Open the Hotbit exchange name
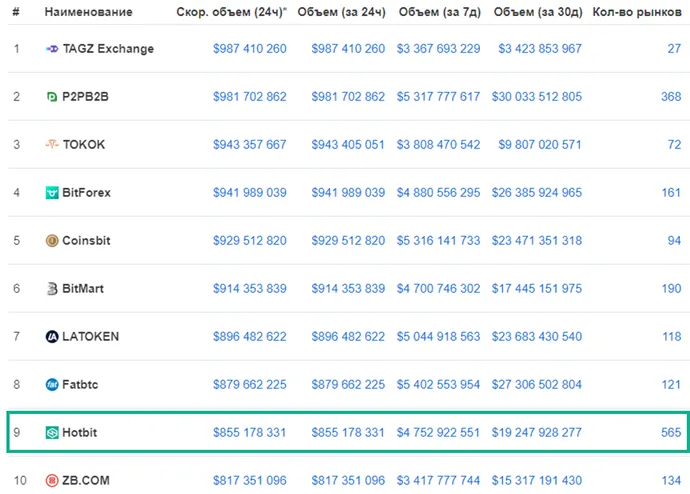 pyautogui.click(x=80, y=432)
